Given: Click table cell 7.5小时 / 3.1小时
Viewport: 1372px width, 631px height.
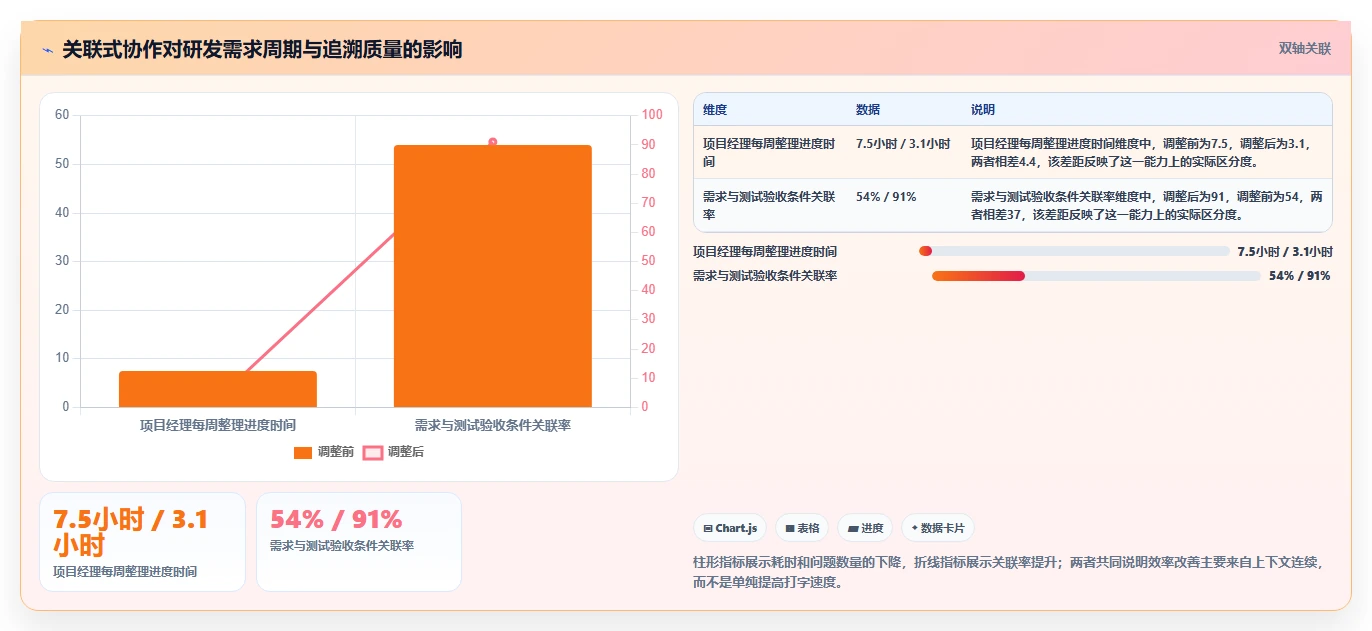Looking at the screenshot, I should (x=903, y=144).
